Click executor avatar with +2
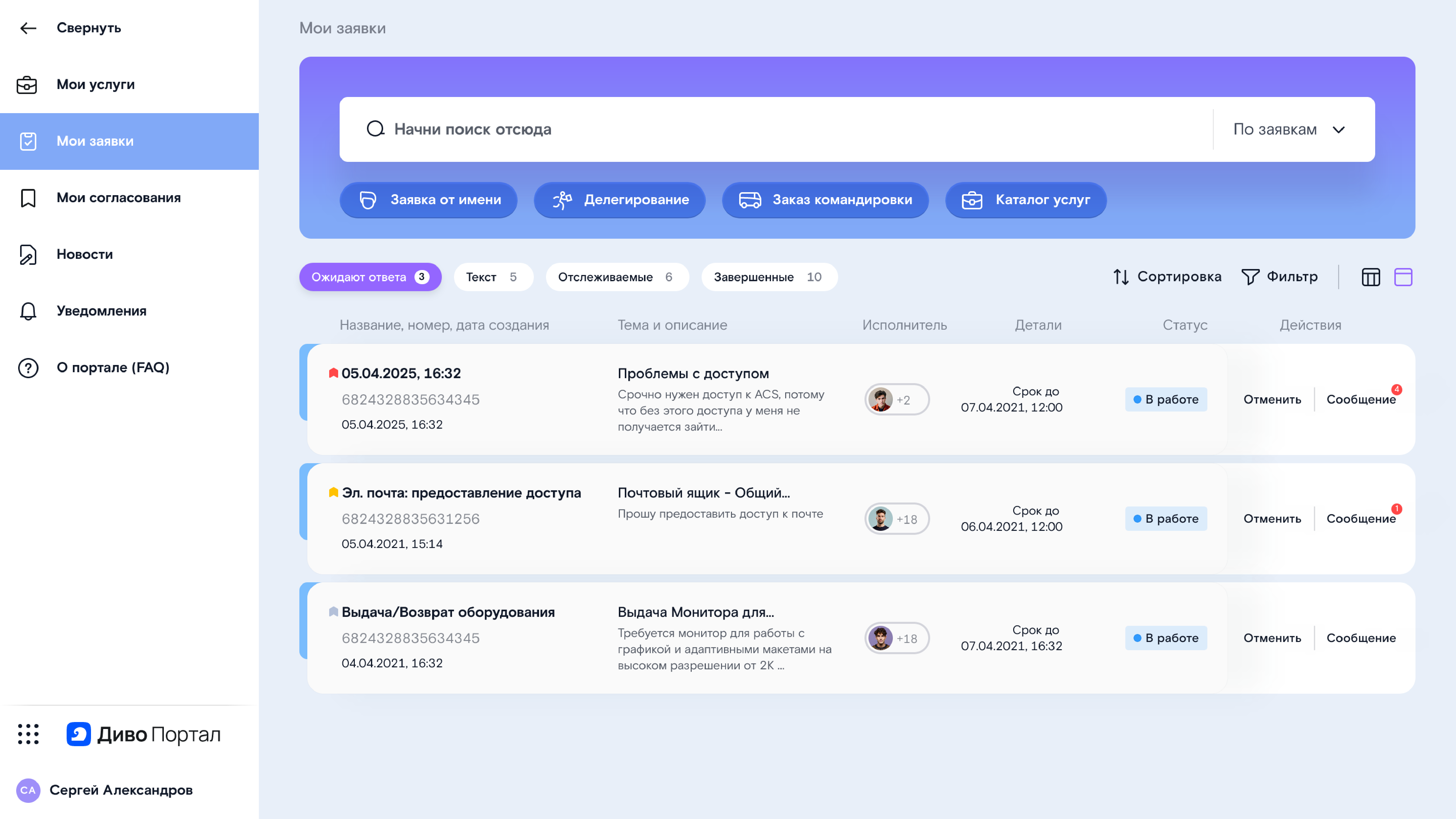 880,400
